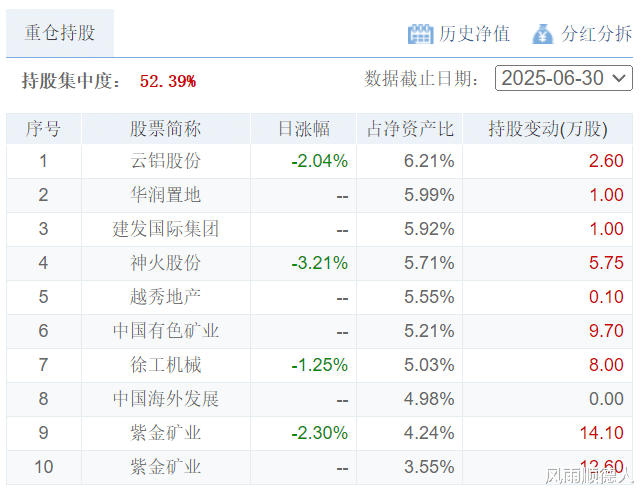Viewport: 644px width, 497px height.
Task: Click the 9.70 holding change value
Action: [606, 331]
